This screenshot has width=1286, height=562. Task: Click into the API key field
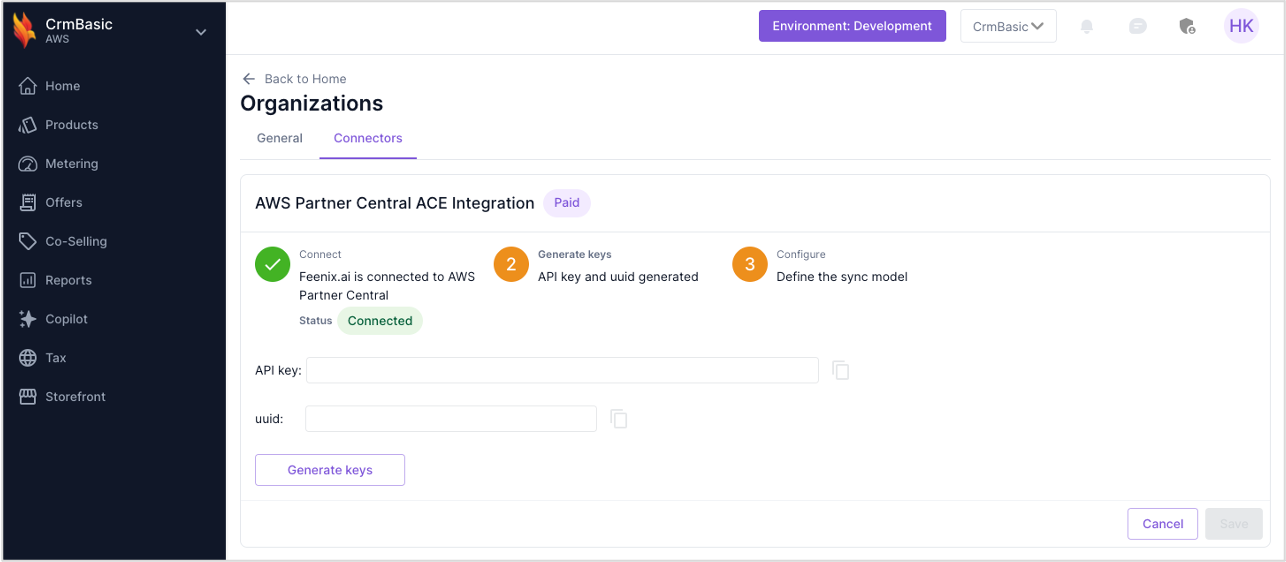pyautogui.click(x=562, y=371)
